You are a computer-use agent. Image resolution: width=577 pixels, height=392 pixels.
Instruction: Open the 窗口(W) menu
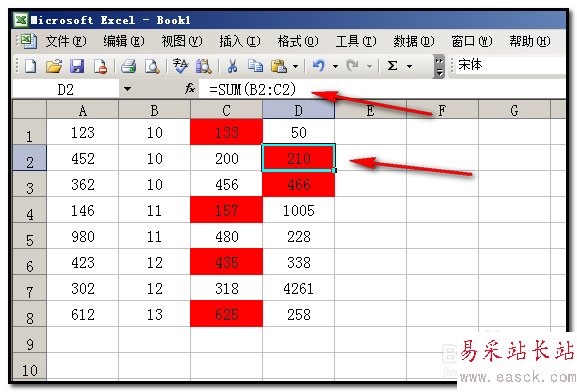tap(472, 41)
